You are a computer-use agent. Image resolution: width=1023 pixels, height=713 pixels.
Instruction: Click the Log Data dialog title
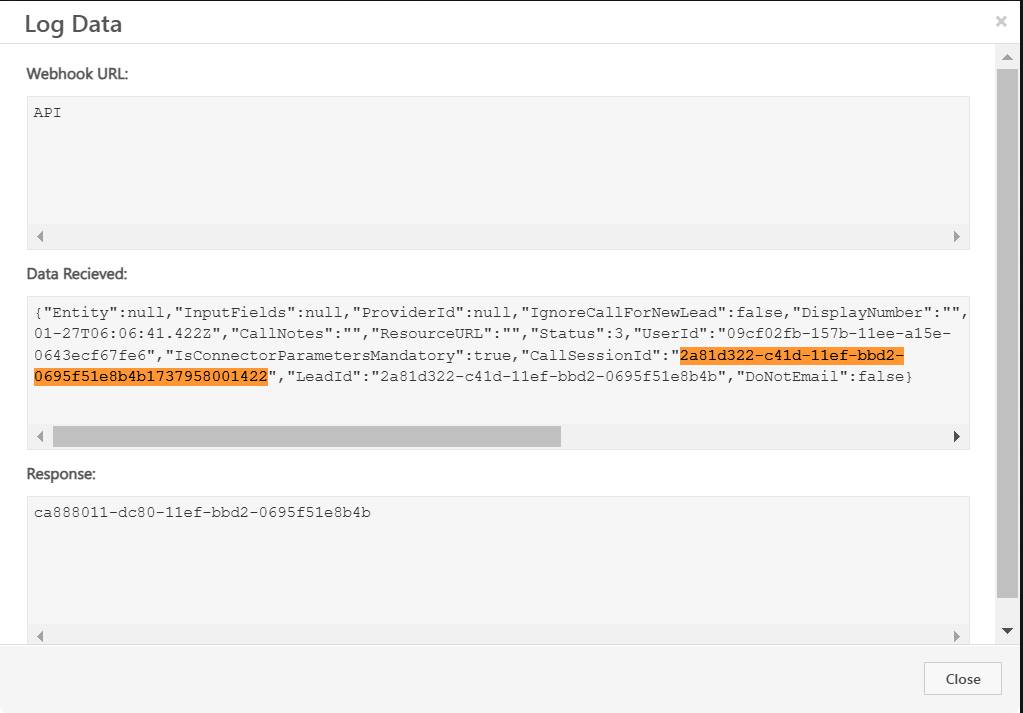click(x=73, y=24)
